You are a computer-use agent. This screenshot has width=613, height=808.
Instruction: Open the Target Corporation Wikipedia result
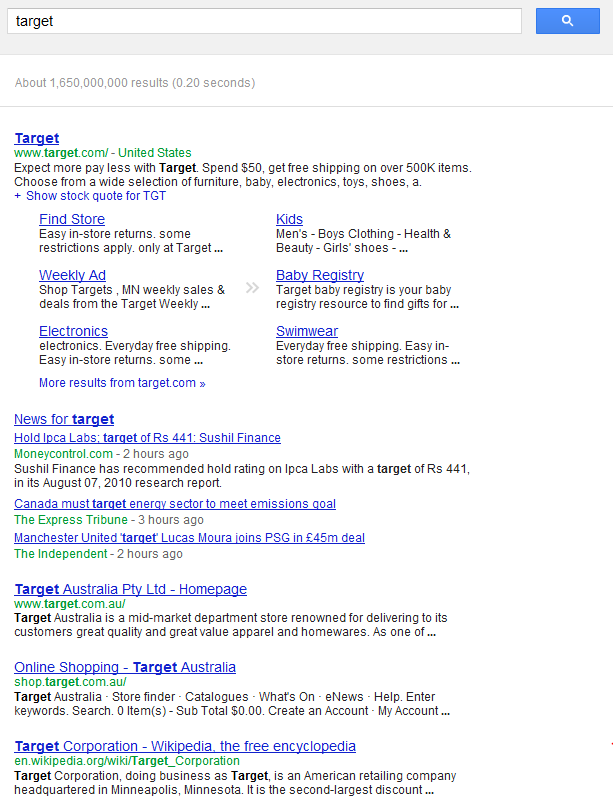tap(185, 746)
